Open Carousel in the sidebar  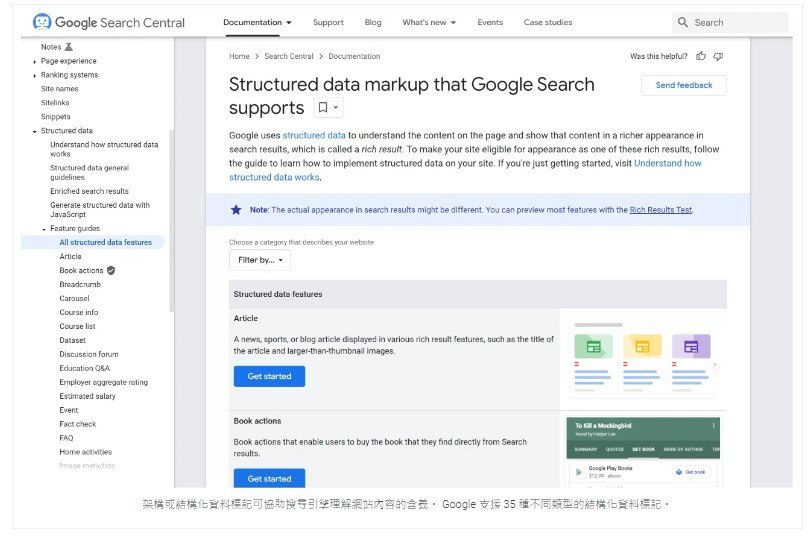(74, 298)
